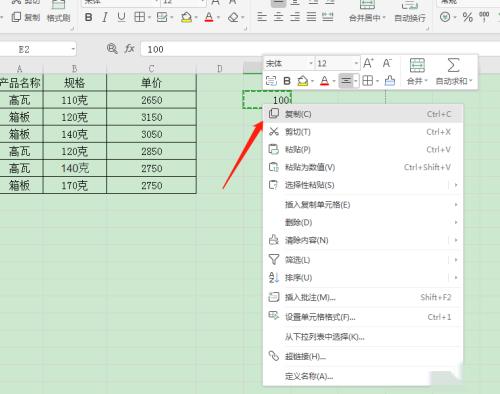
Task: Open the E2 name box dropdown
Action: (73, 49)
